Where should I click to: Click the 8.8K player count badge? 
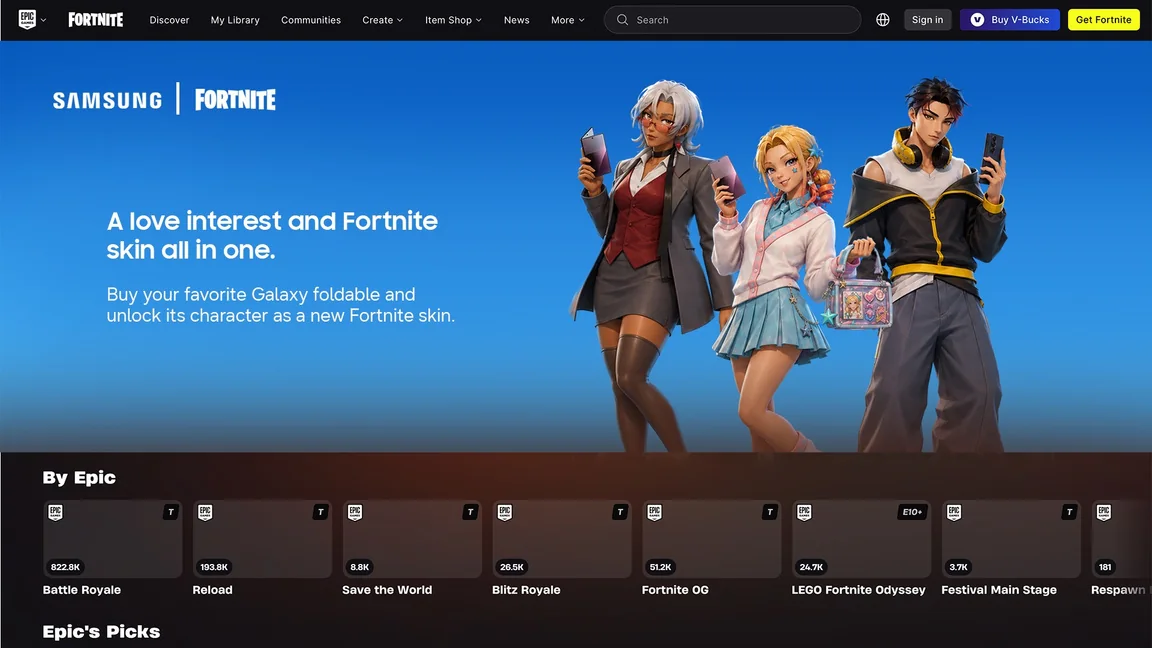360,567
